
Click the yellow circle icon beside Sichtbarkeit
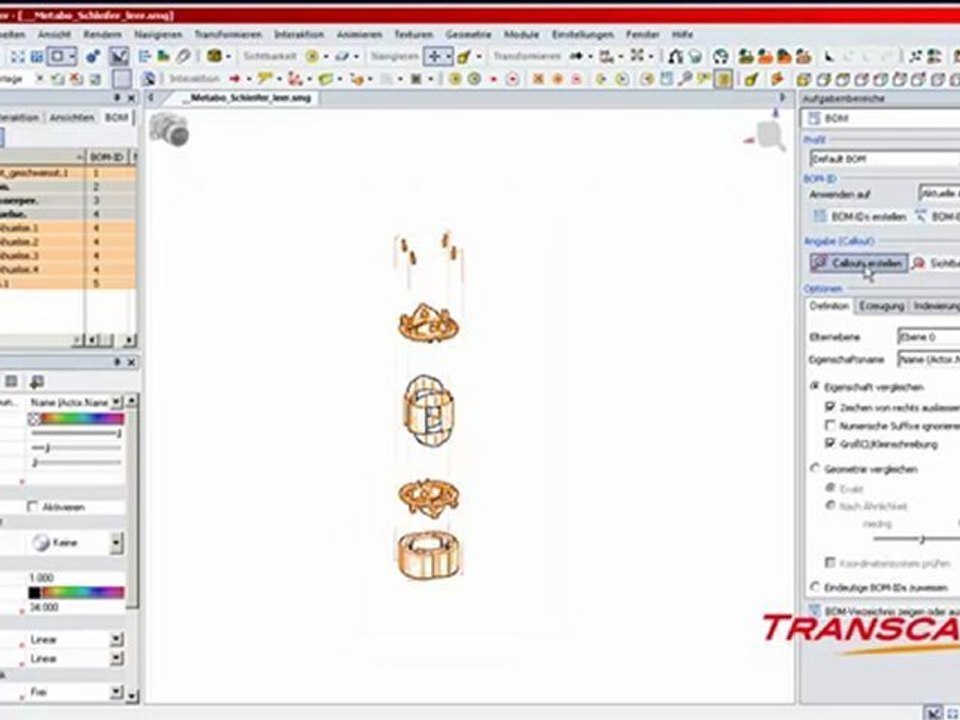(x=312, y=56)
